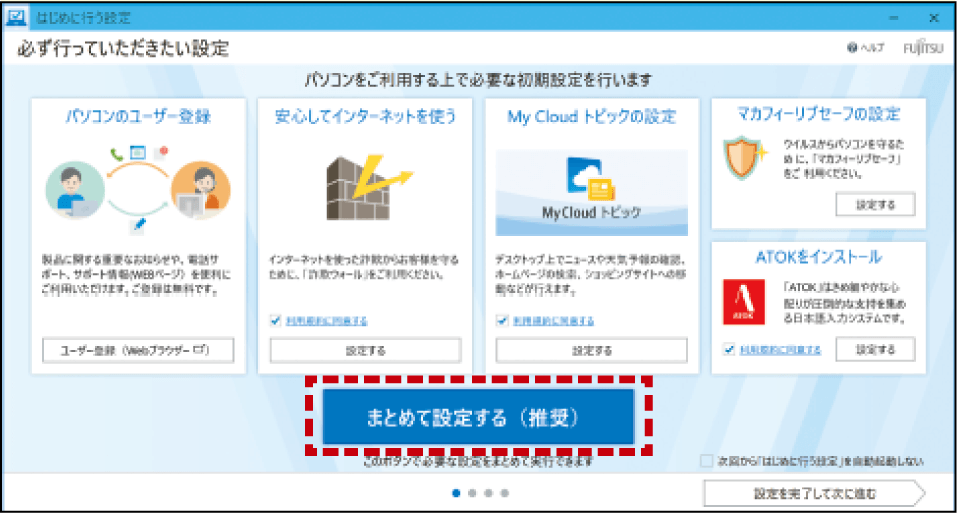
Task: Toggle terms agreement checkbox for safe internet
Action: coord(277,321)
